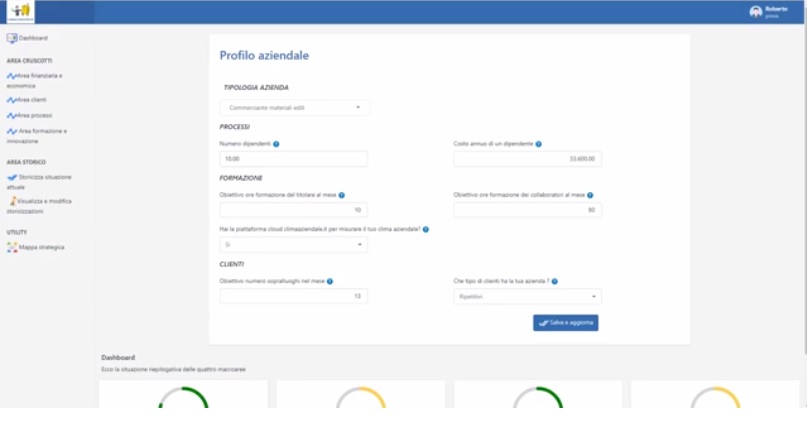The height and width of the screenshot is (422, 807).
Task: Click help icon for climaaziendale.it platform question
Action: (426, 229)
